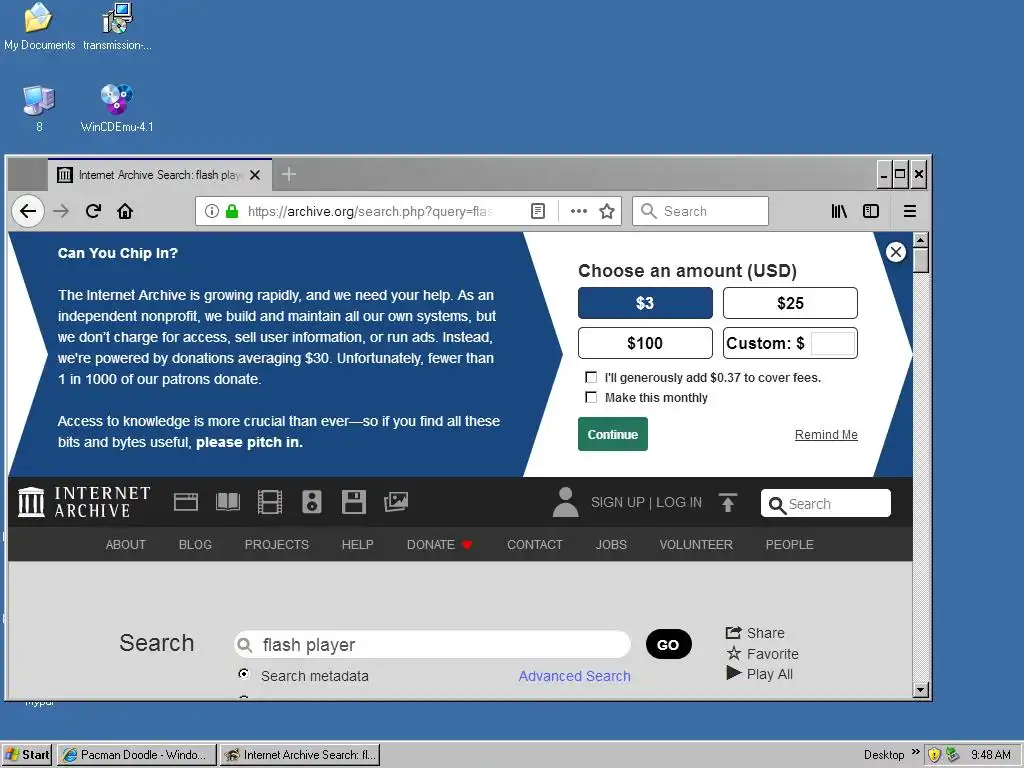Click the browser forward arrow
Screen dimensions: 1024x768
point(61,211)
